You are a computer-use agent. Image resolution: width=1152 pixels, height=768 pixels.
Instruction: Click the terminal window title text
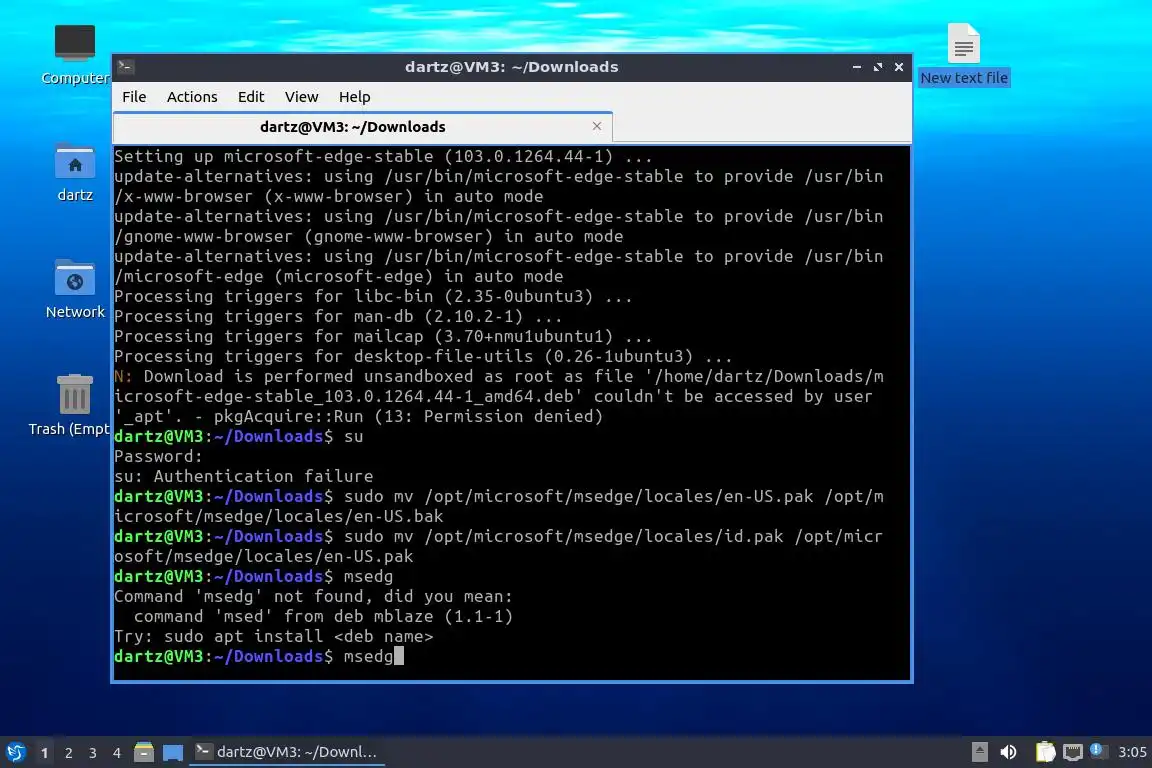[x=511, y=67]
